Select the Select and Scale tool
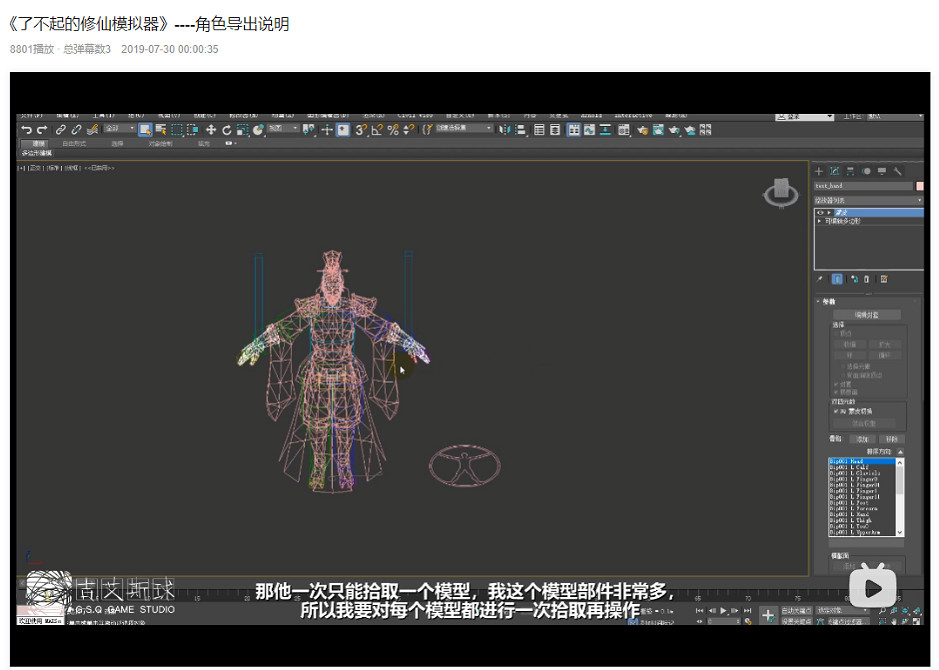The image size is (939, 670). (x=241, y=128)
